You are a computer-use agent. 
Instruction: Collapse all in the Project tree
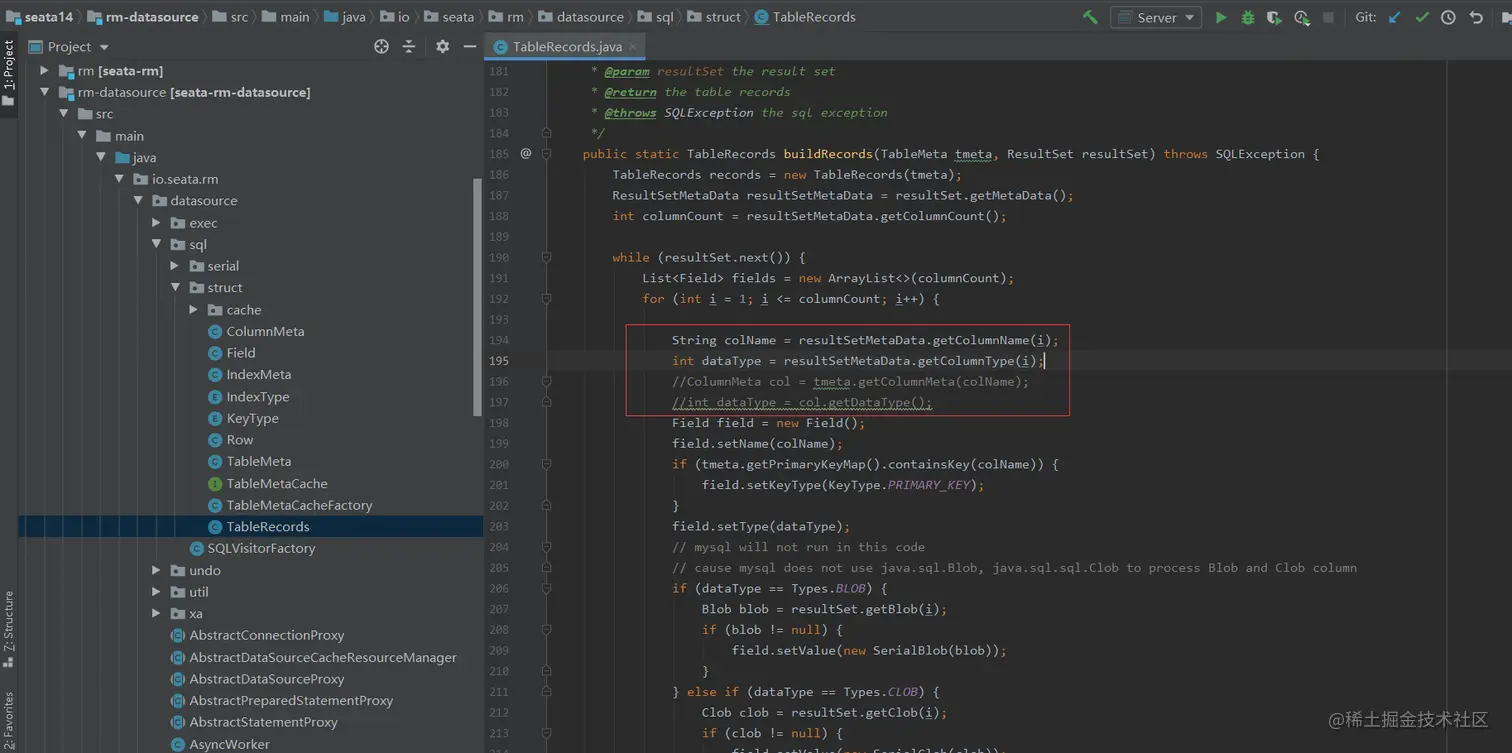point(408,47)
